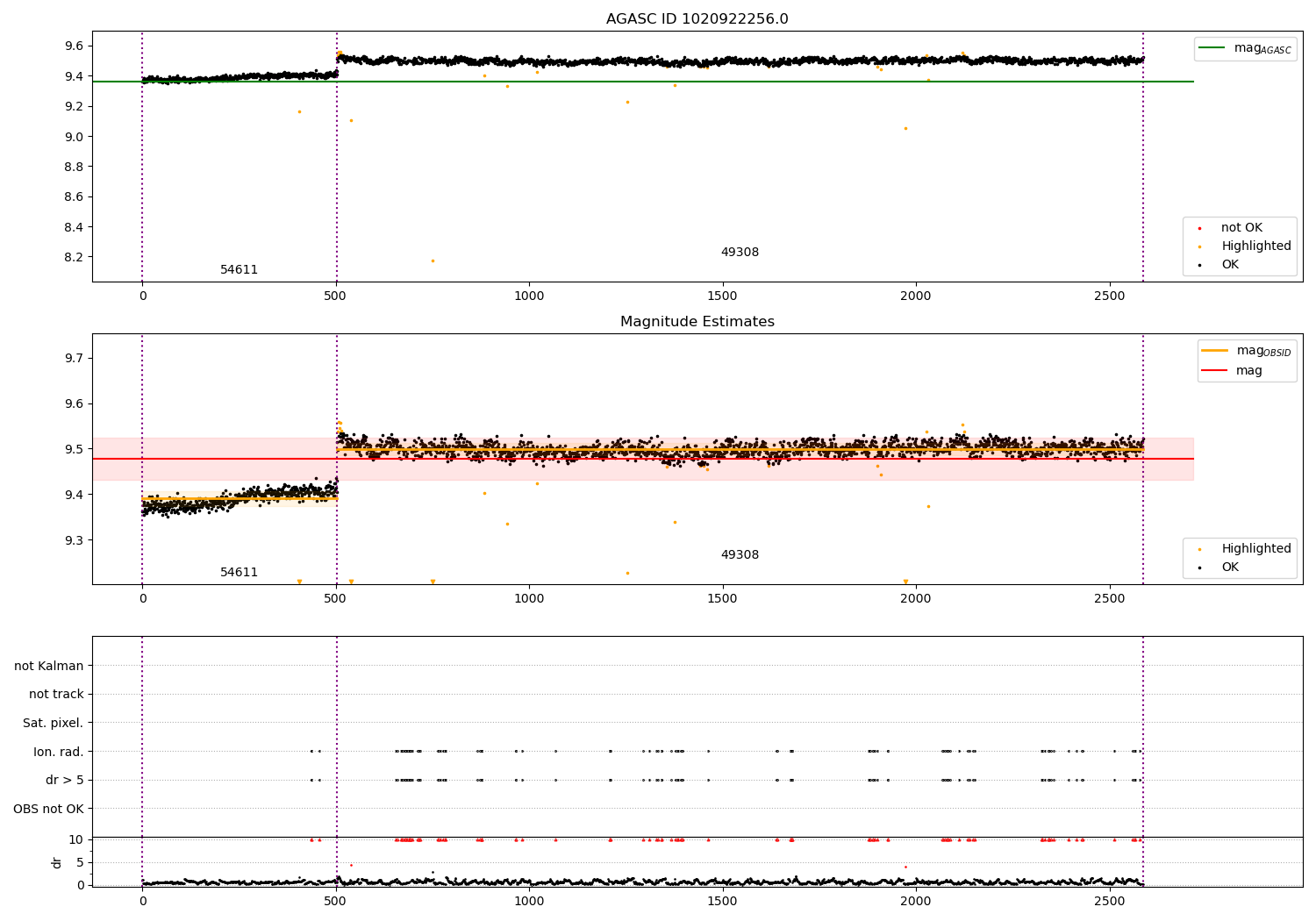Click the 'dr > 5' row label
Screen dimensions: 1316x921
pyautogui.click(x=65, y=781)
